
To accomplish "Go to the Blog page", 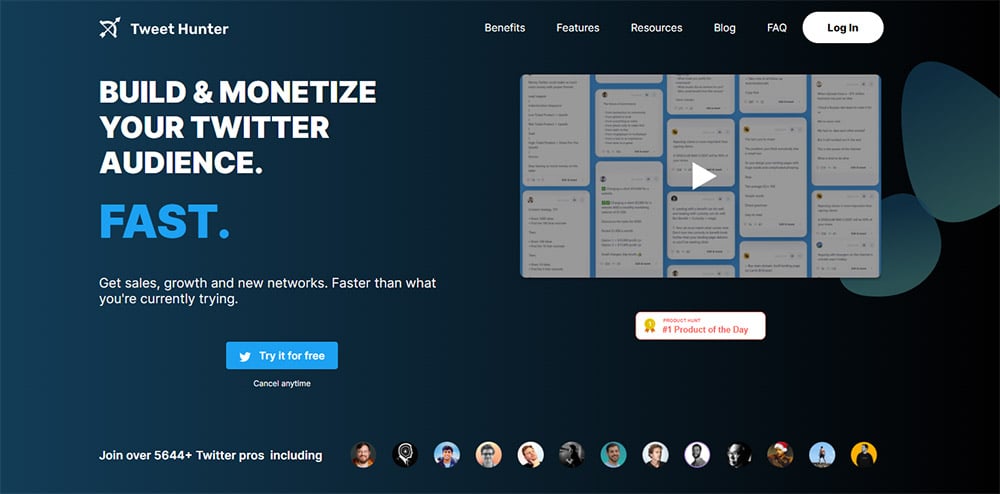I will 724,28.
